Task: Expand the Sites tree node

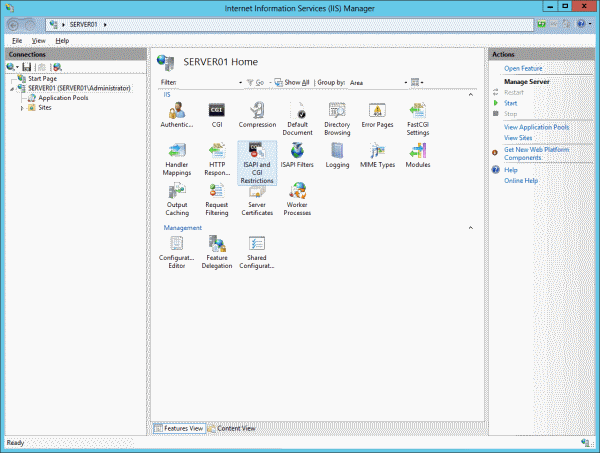Action: [x=22, y=108]
